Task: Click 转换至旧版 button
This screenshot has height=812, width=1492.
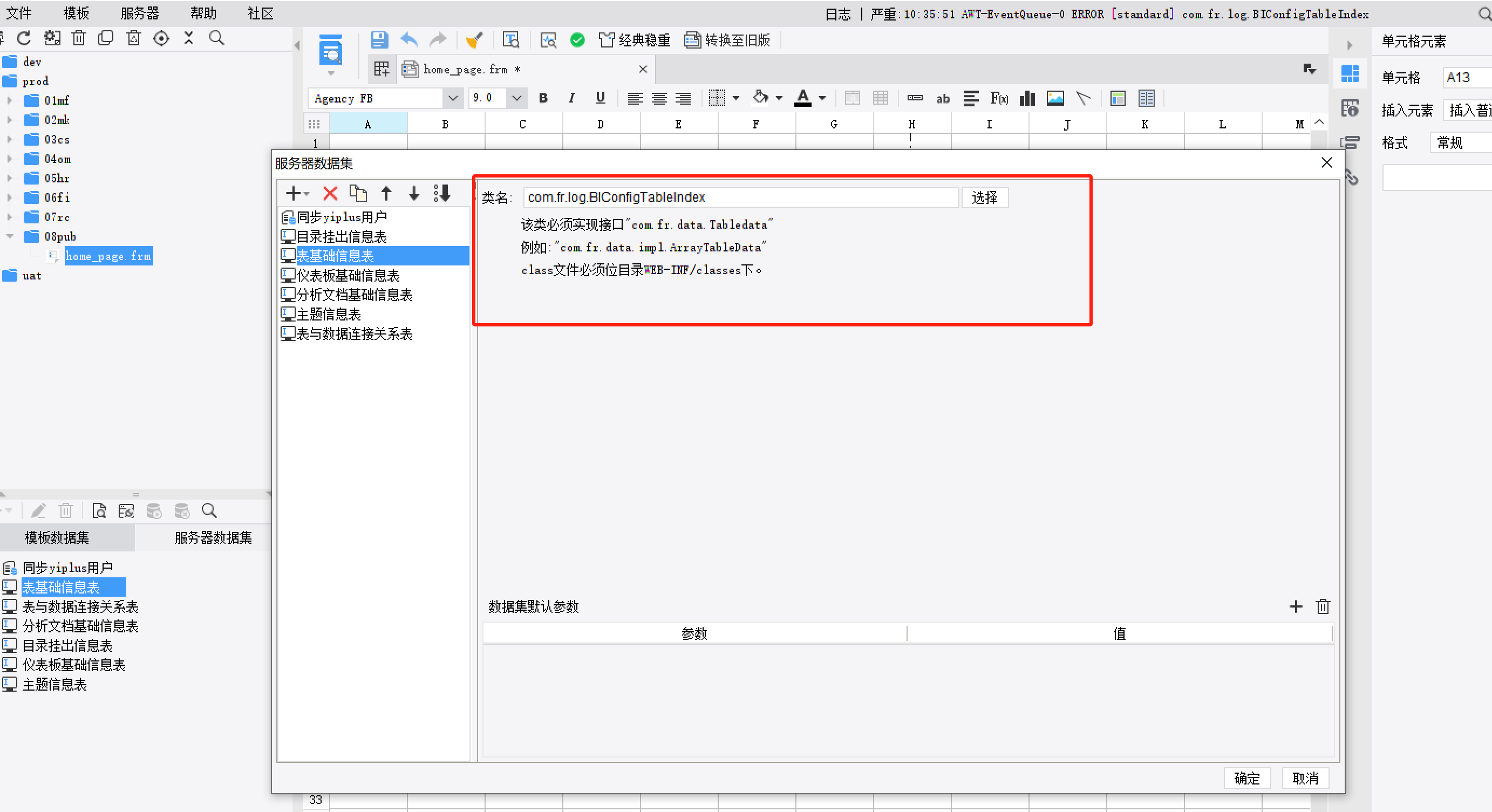Action: tap(727, 40)
